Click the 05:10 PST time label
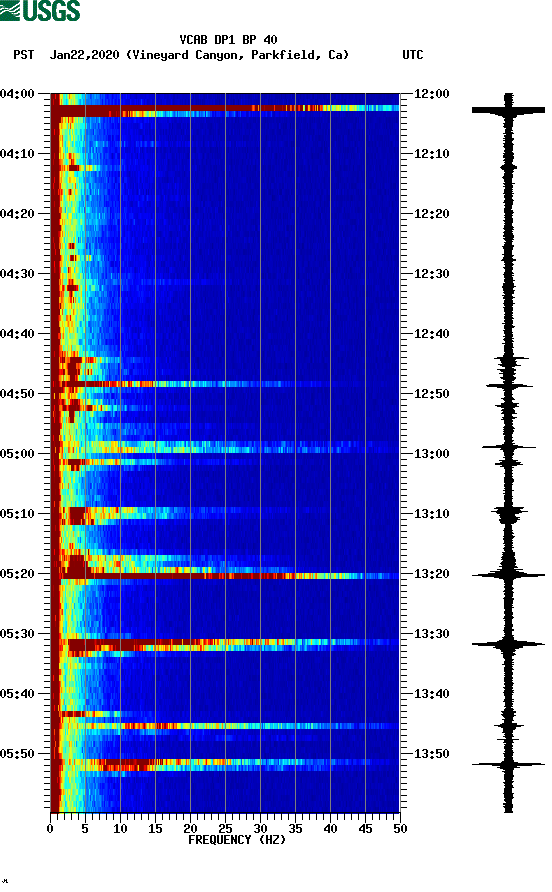The height and width of the screenshot is (892, 552). [17, 514]
